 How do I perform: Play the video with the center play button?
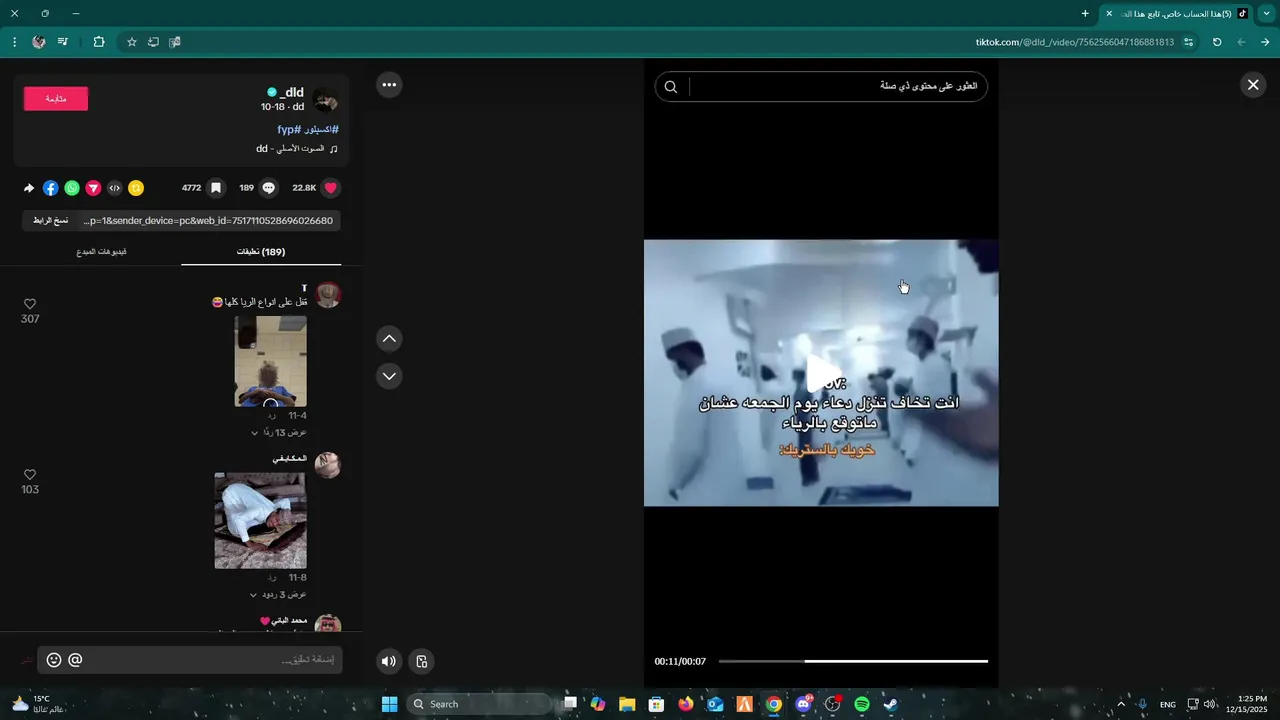pos(822,374)
